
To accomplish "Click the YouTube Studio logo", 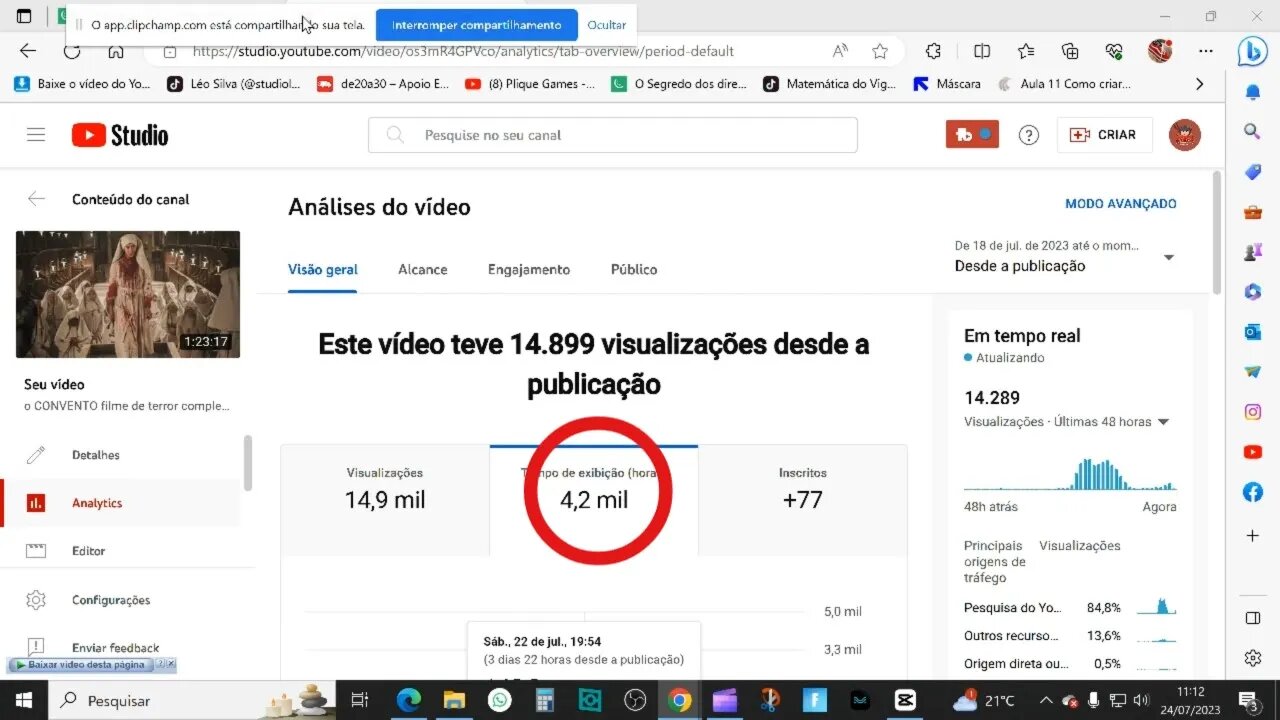I will (x=120, y=135).
